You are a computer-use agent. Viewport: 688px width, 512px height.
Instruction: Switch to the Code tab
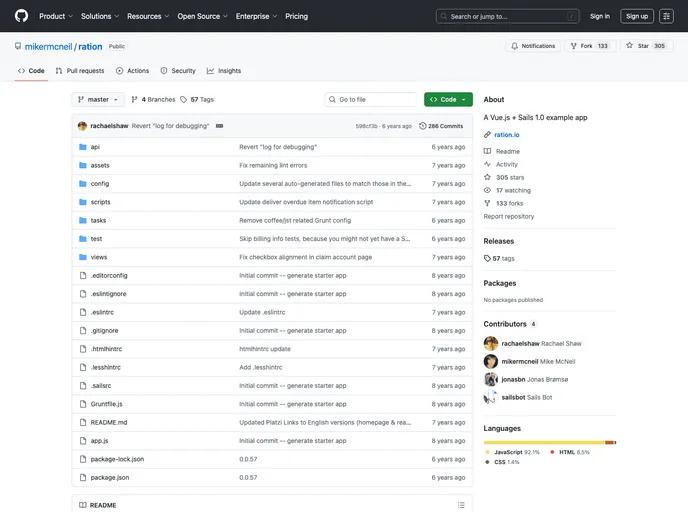(31, 71)
